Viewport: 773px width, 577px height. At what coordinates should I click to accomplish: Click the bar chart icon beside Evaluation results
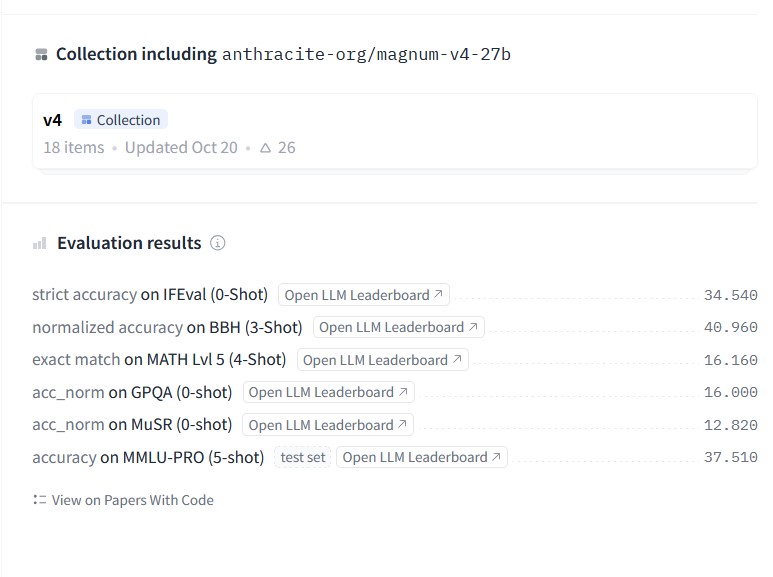(39, 243)
